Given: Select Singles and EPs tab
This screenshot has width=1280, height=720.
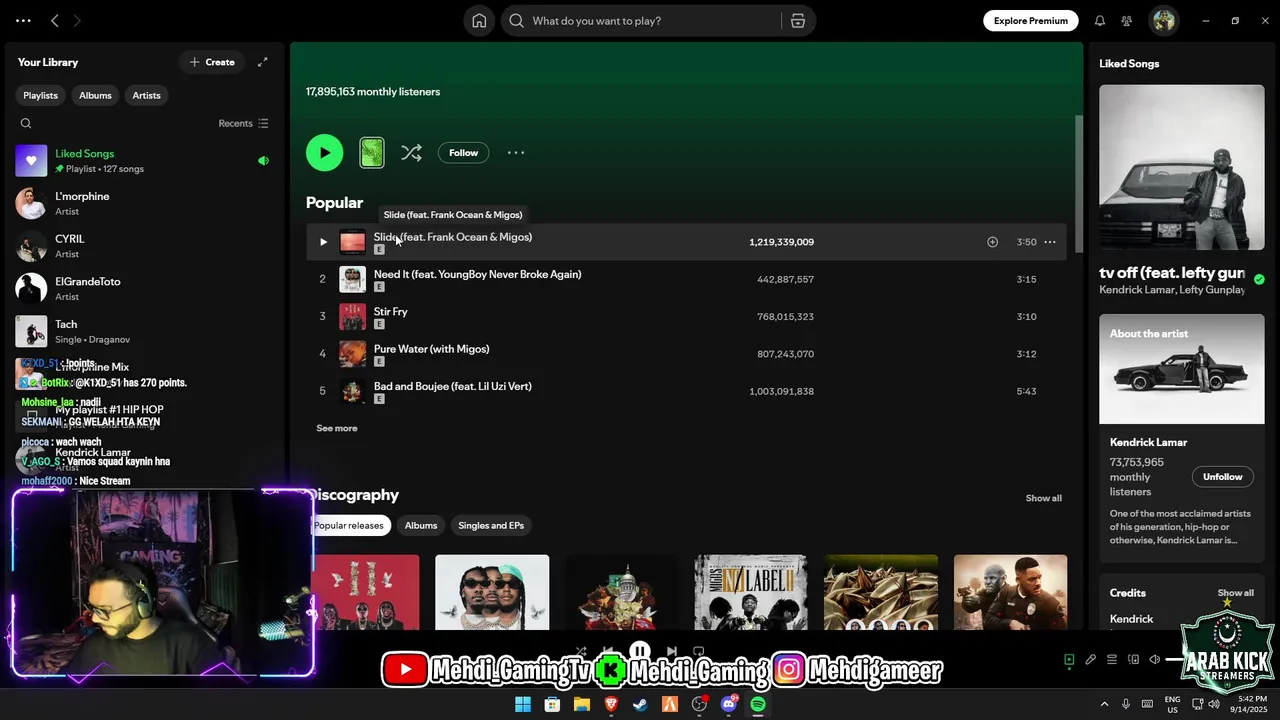Looking at the screenshot, I should pyautogui.click(x=491, y=525).
